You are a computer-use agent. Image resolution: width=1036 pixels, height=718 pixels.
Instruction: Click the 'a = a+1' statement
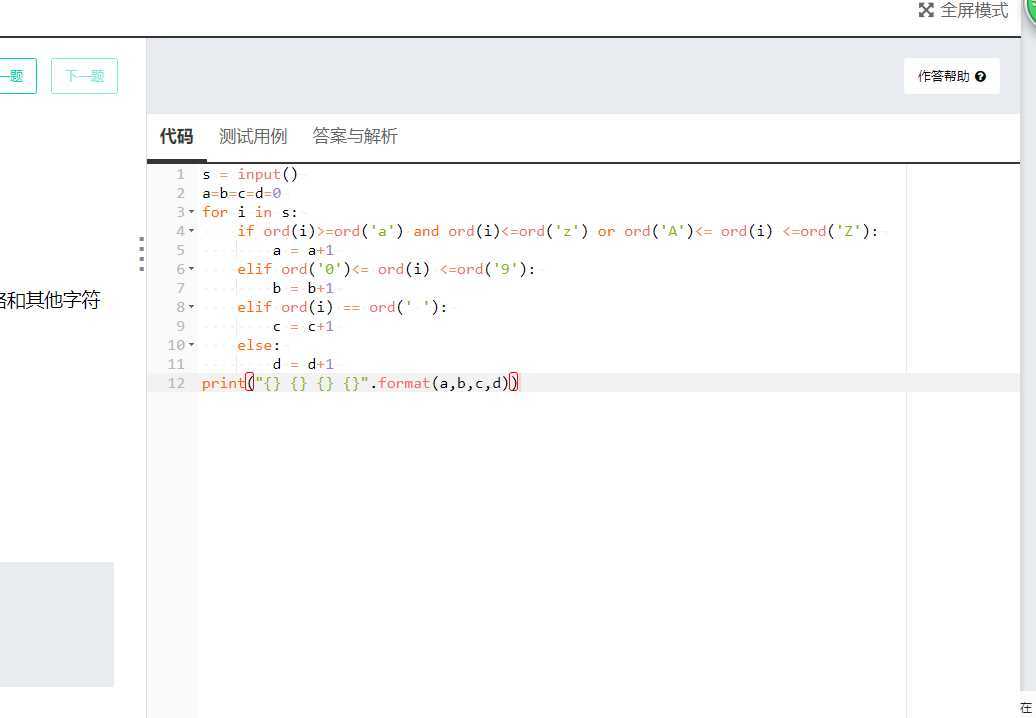pyautogui.click(x=303, y=250)
